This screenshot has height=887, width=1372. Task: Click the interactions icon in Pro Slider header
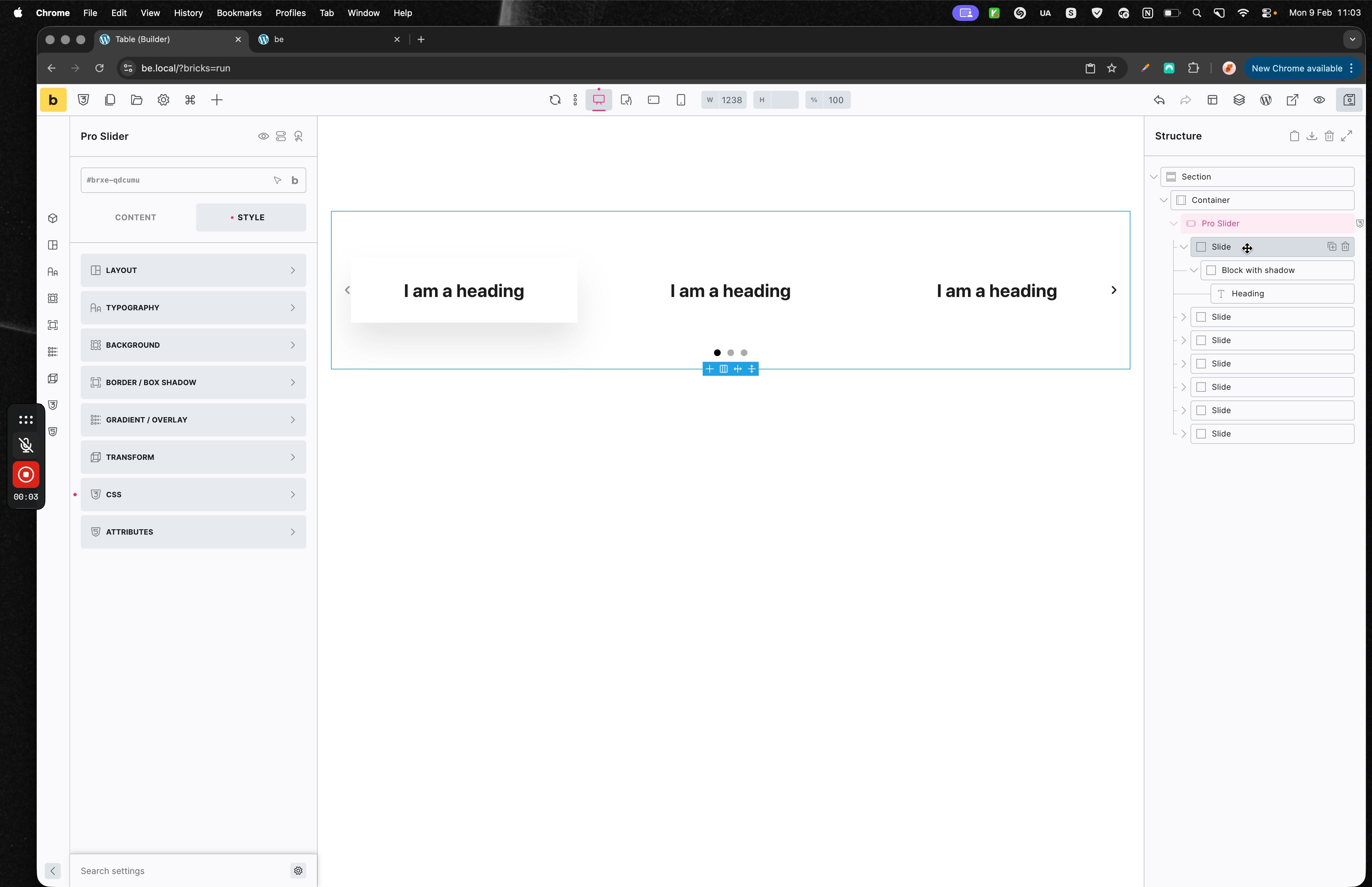(299, 136)
